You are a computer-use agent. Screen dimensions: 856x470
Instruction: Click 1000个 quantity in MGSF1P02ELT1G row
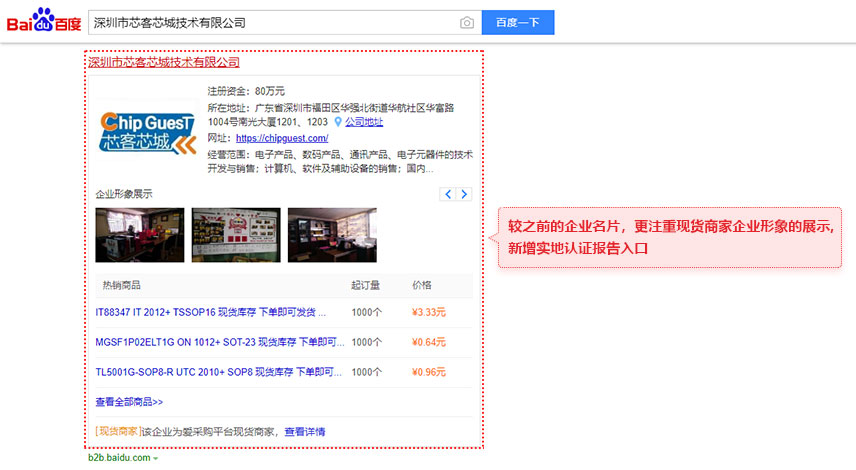point(366,342)
